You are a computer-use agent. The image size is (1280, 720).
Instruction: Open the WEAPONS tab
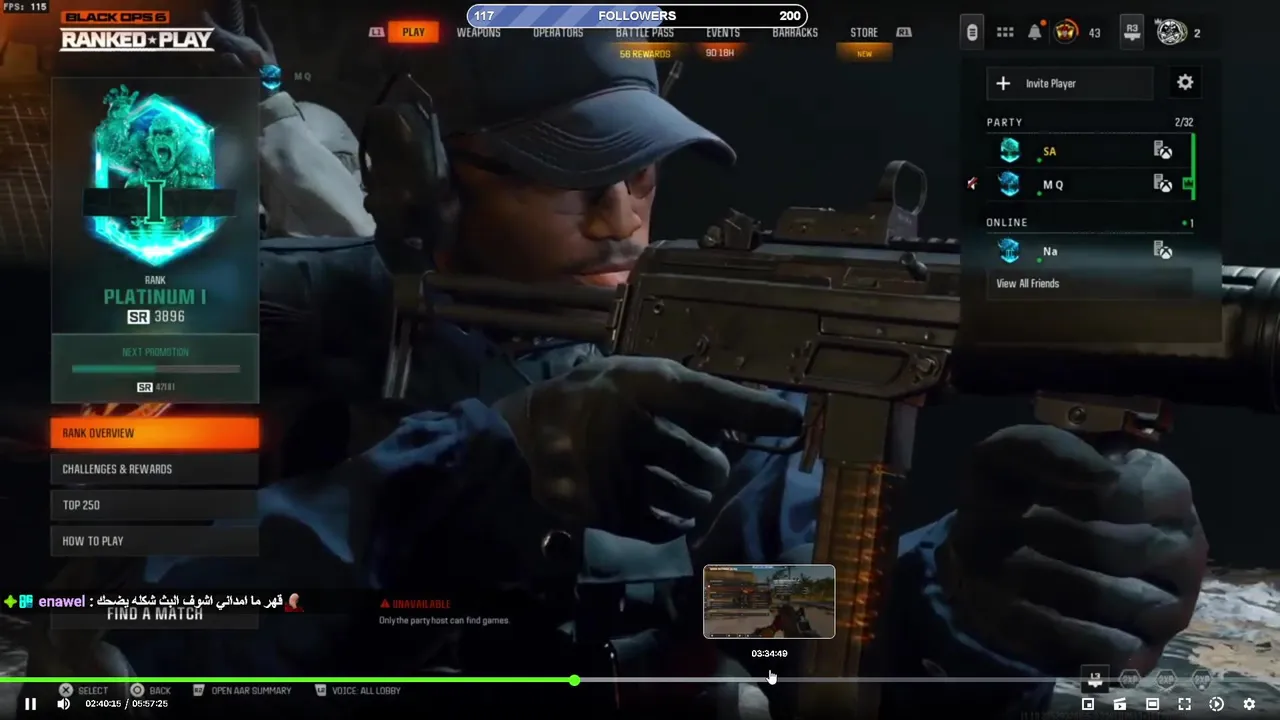[479, 32]
